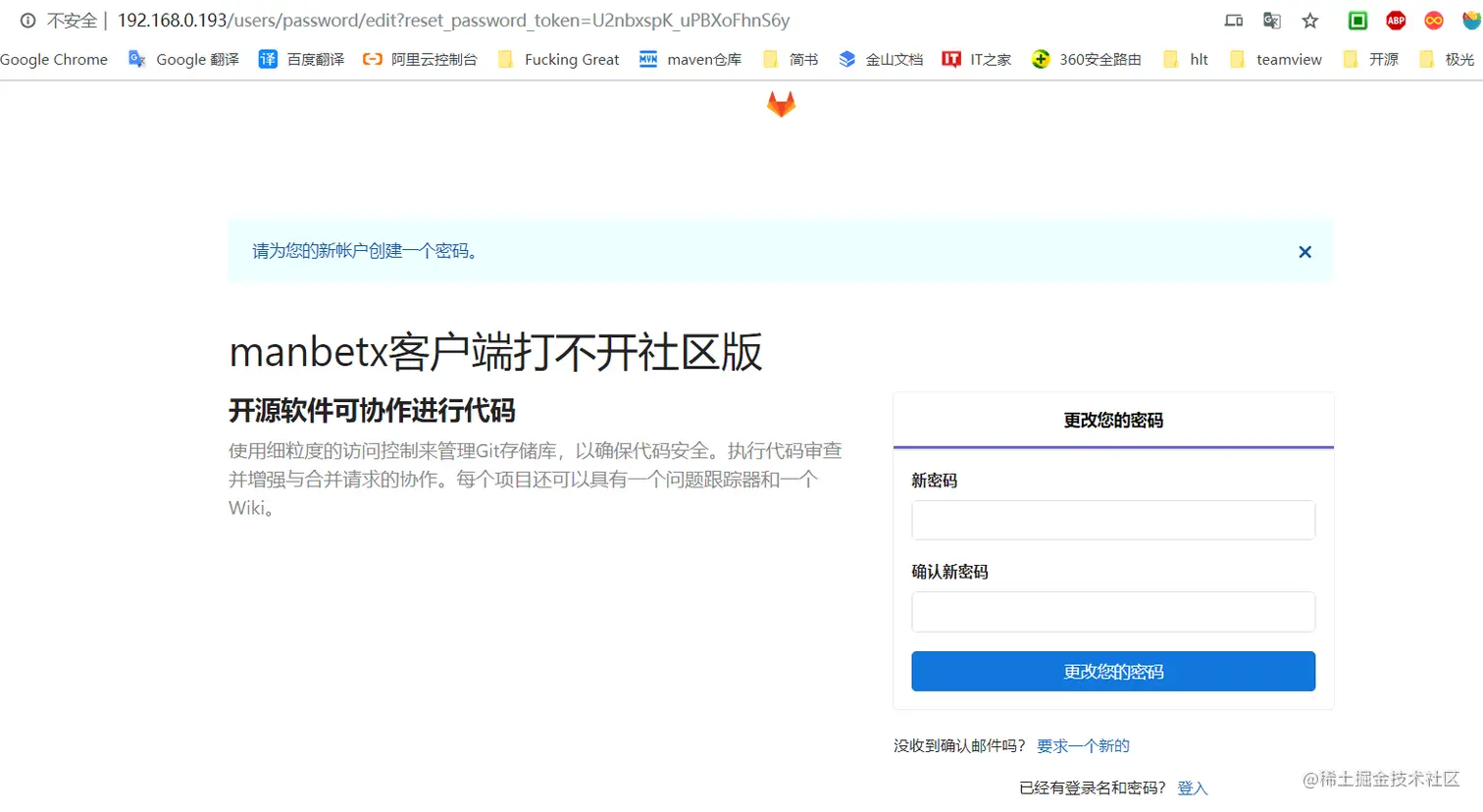Click the 确认新密码 field label
Viewport: 1483px width, 812px height.
(x=949, y=572)
